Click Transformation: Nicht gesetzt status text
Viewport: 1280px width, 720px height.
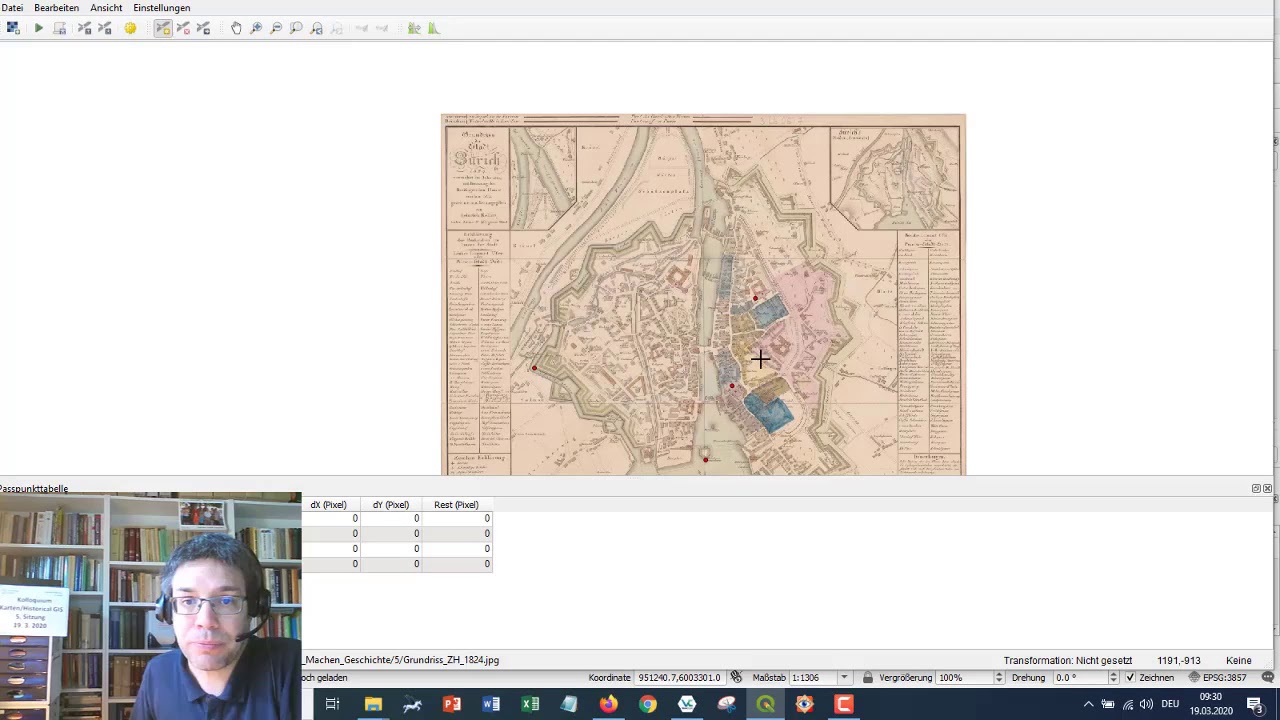tap(1068, 660)
